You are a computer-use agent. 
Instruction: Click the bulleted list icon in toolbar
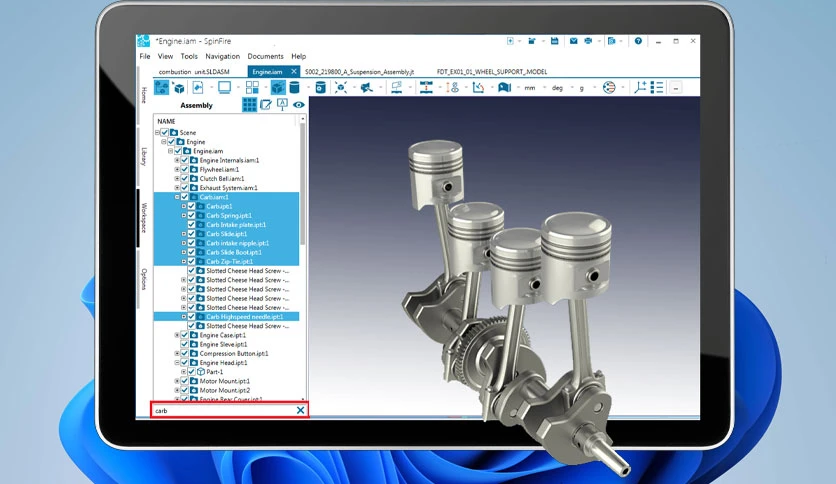tap(657, 87)
